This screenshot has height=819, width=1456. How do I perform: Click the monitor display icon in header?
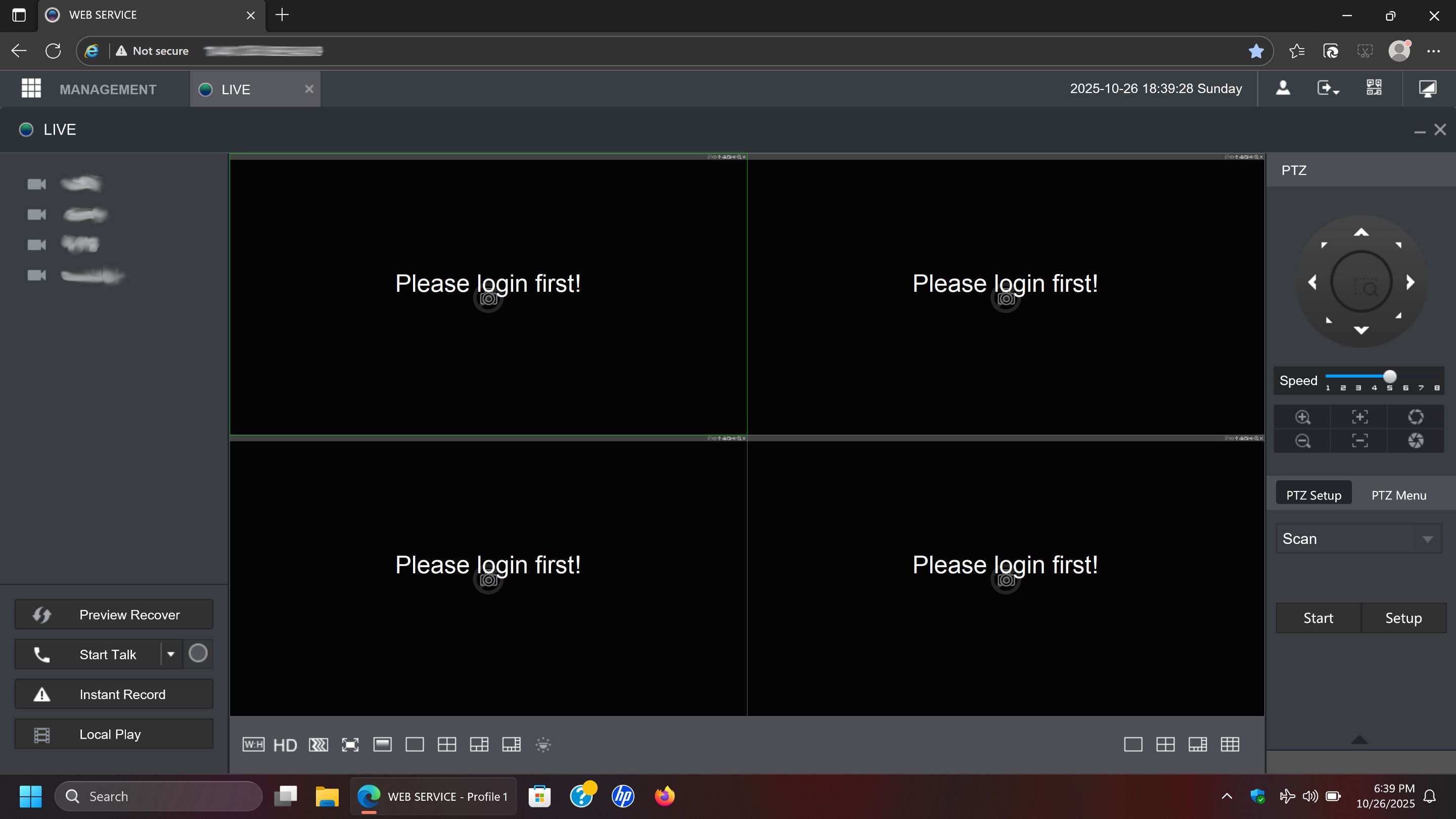point(1428,88)
